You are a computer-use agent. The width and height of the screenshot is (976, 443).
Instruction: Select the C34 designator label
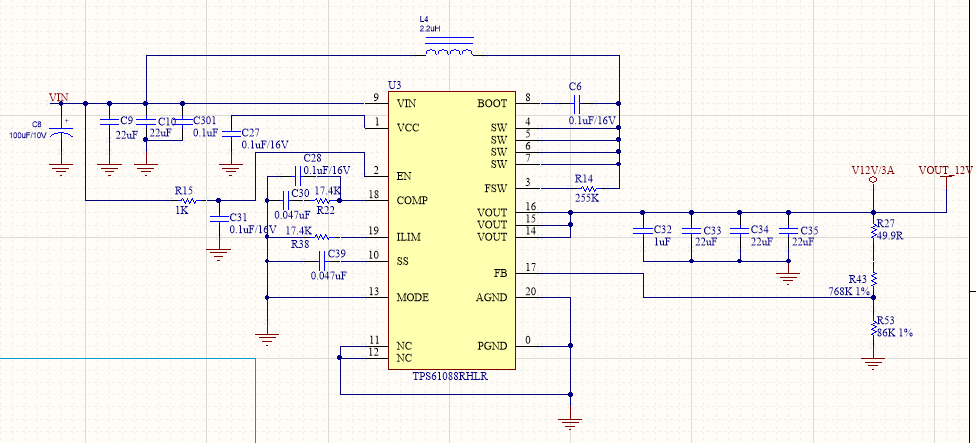(x=760, y=230)
